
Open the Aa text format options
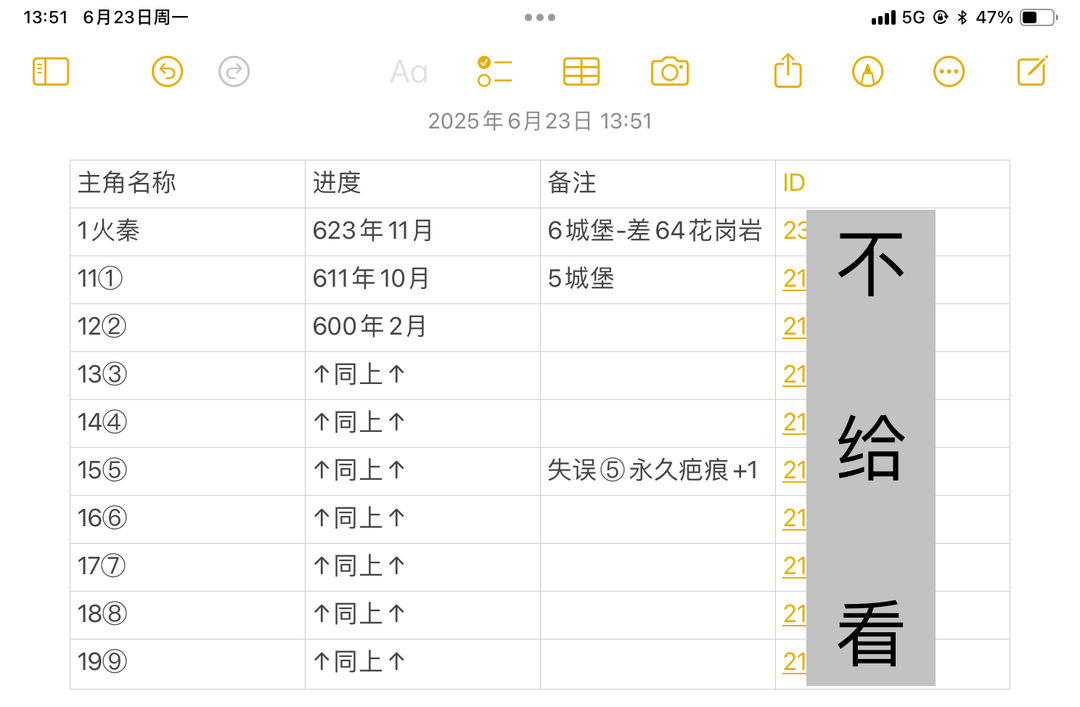point(409,72)
